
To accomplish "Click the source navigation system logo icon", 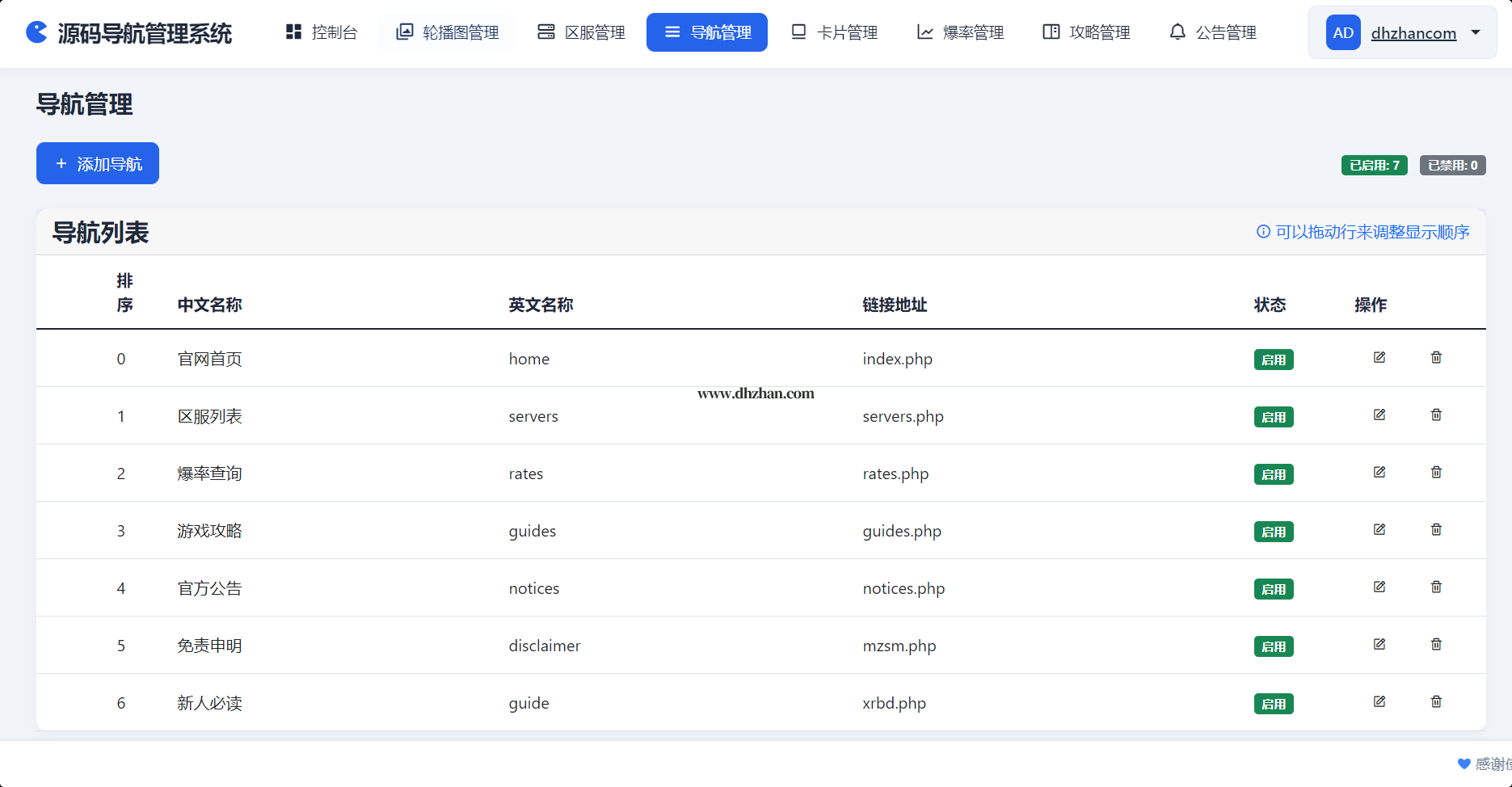I will (x=37, y=32).
